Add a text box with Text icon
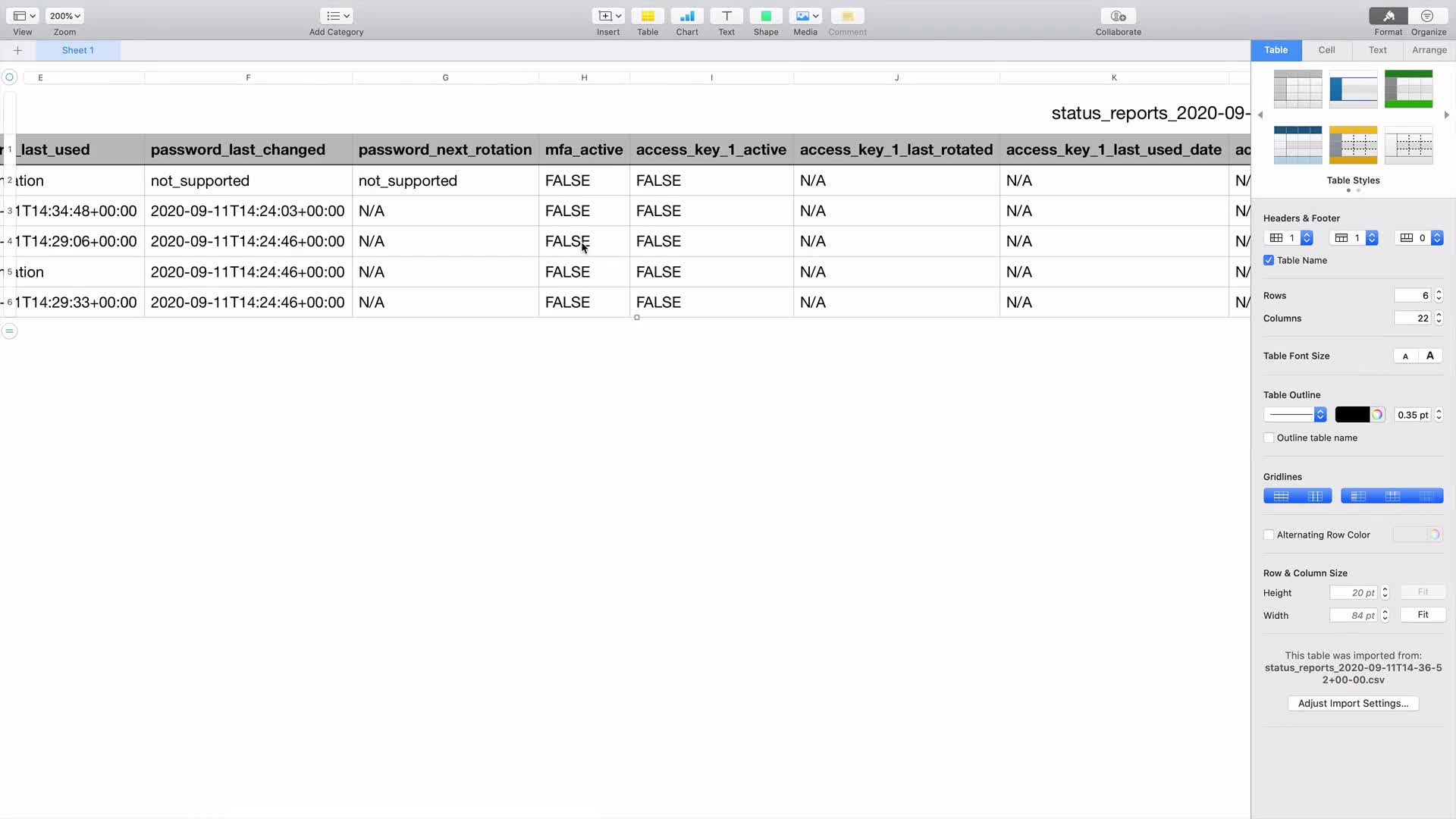This screenshot has height=819, width=1456. (x=726, y=16)
